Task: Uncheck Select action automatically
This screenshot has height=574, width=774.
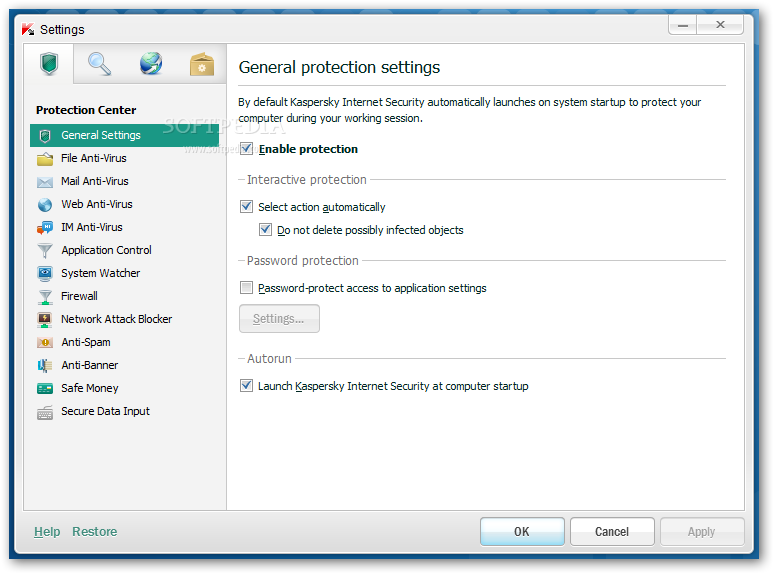Action: point(246,206)
